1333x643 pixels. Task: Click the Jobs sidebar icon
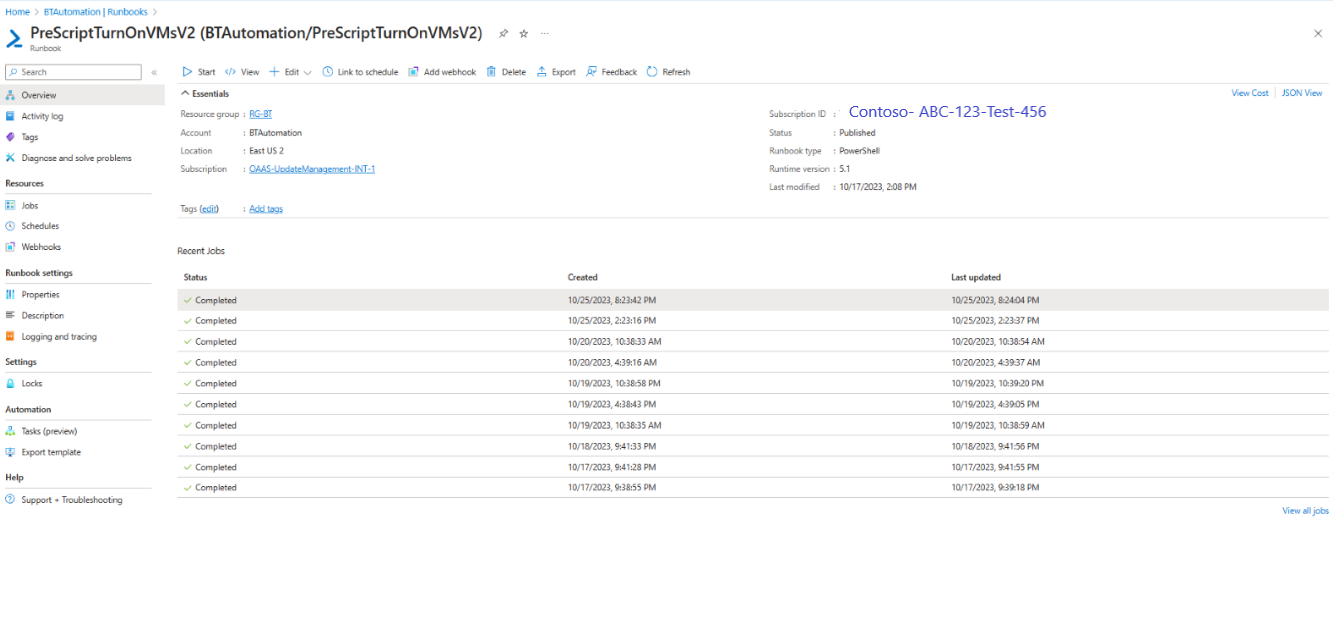tap(11, 205)
